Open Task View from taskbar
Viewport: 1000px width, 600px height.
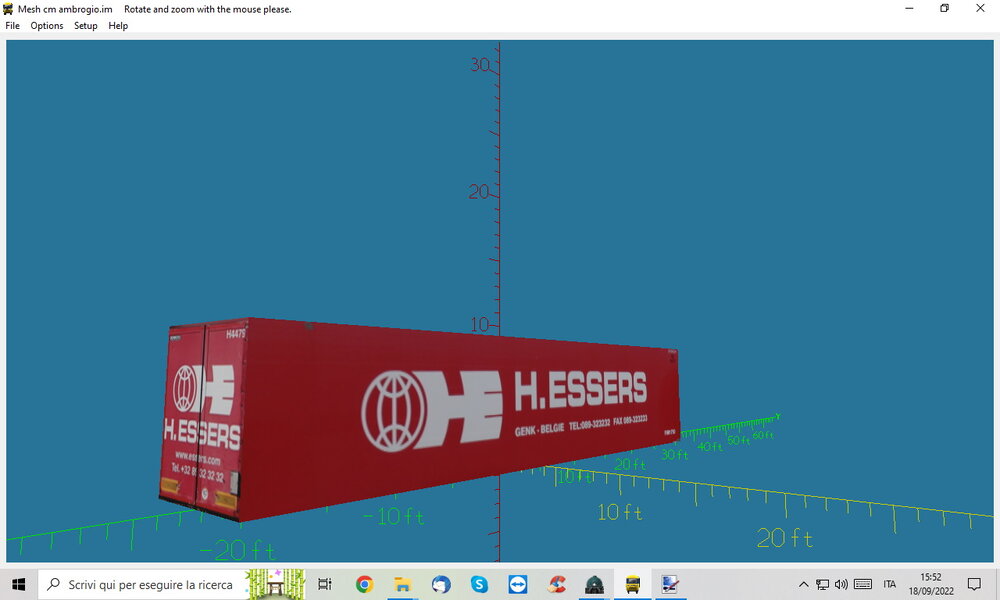[325, 584]
